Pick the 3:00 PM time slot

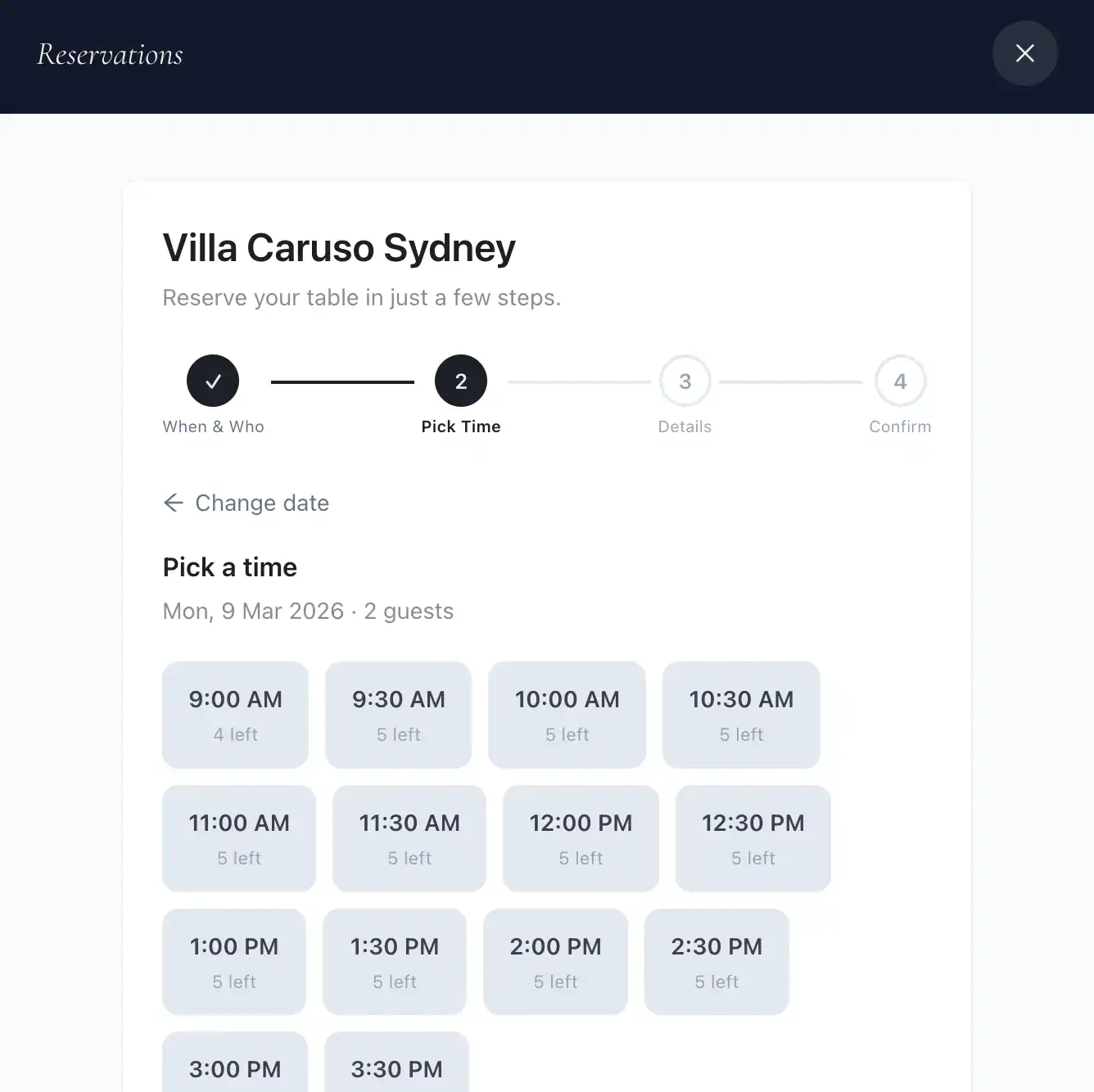[x=235, y=1064]
